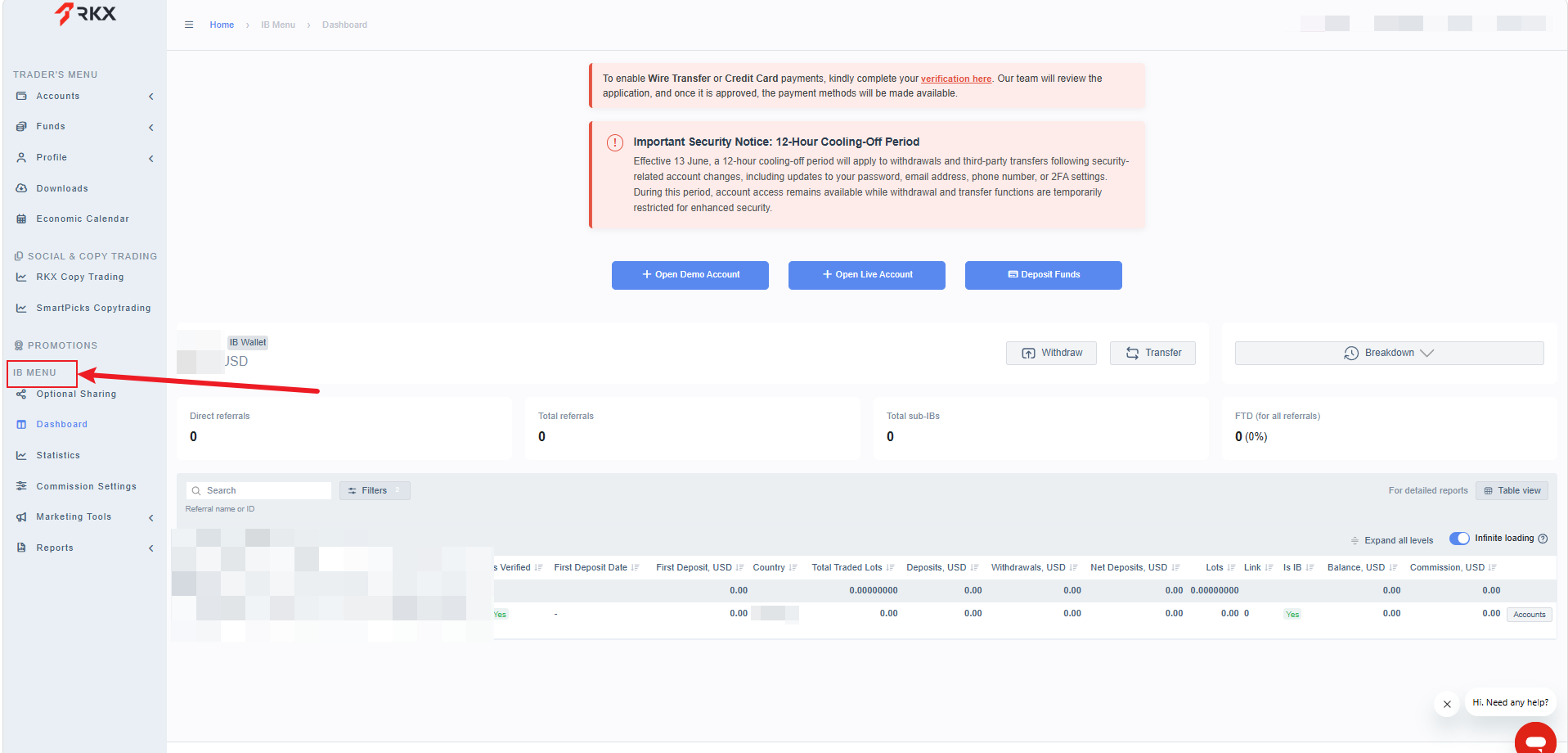Click the Open Live Account button
This screenshot has height=753, width=1568.
tap(867, 275)
